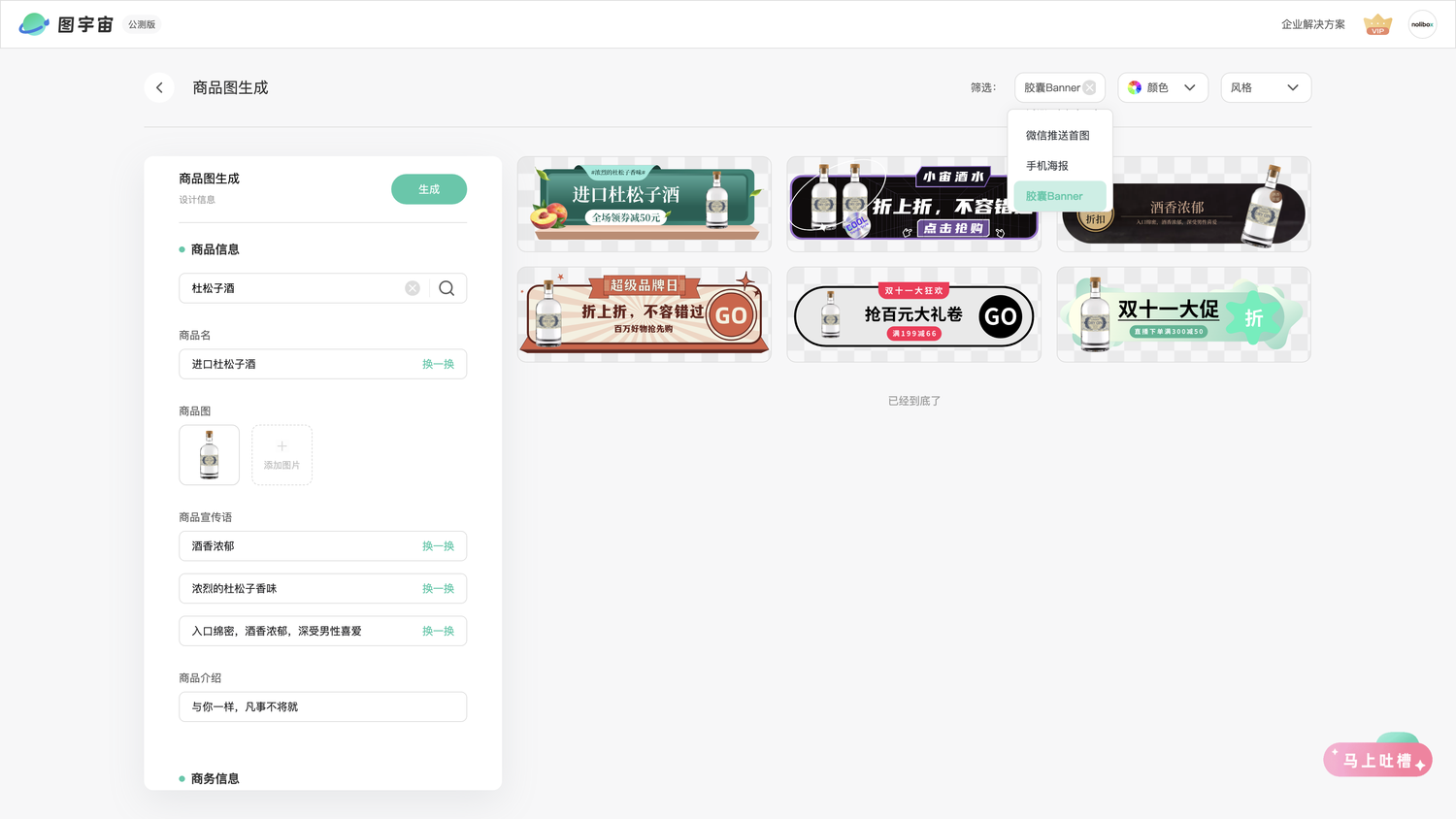
Task: Clear the 胶囊Banner filter with the x icon
Action: [1089, 87]
